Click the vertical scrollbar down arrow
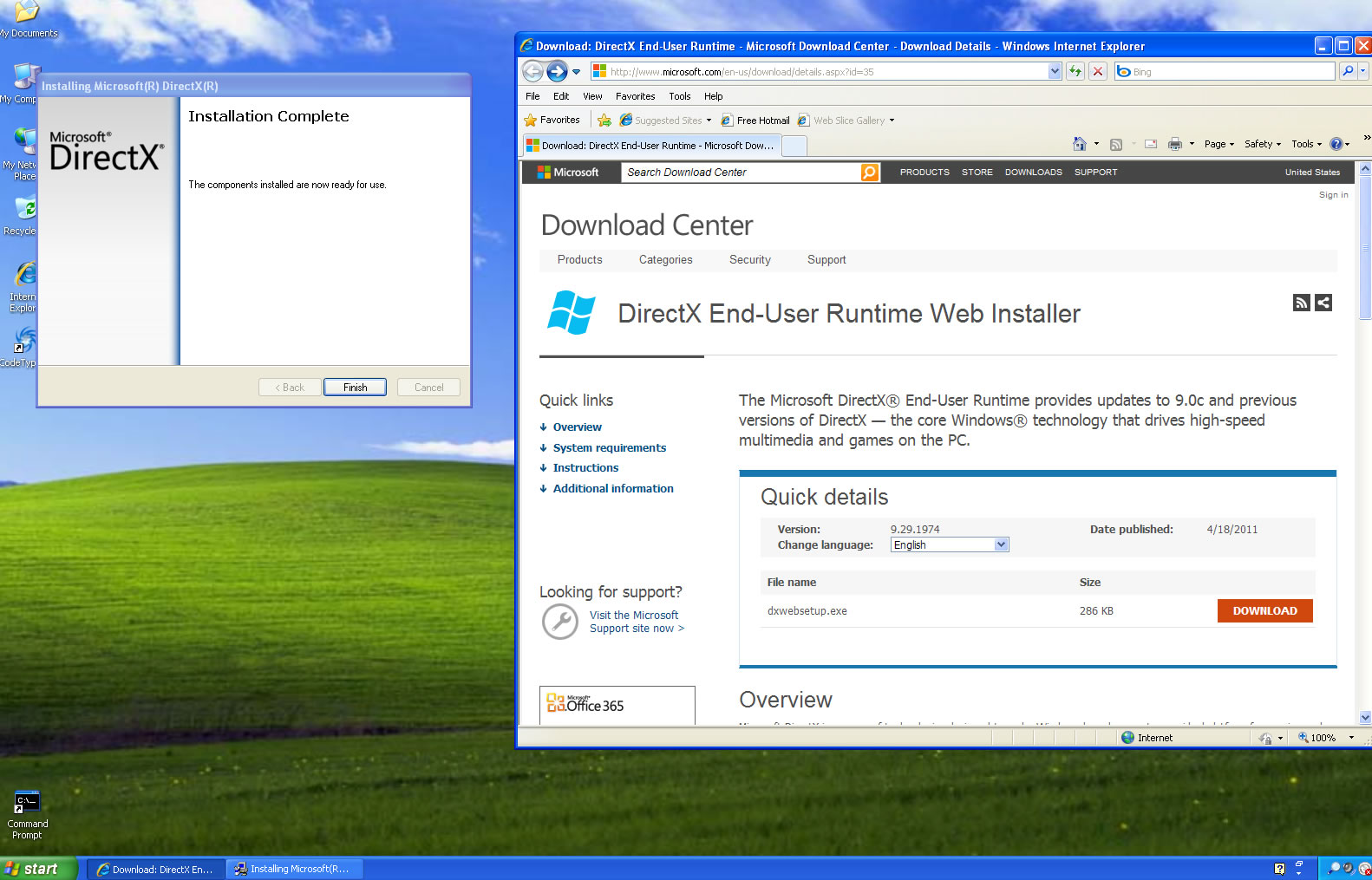Image resolution: width=1372 pixels, height=880 pixels. 1364,717
